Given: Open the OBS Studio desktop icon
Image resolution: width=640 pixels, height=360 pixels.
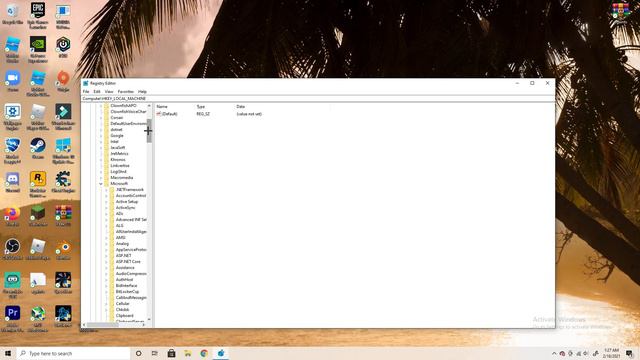Looking at the screenshot, I should pyautogui.click(x=12, y=249).
